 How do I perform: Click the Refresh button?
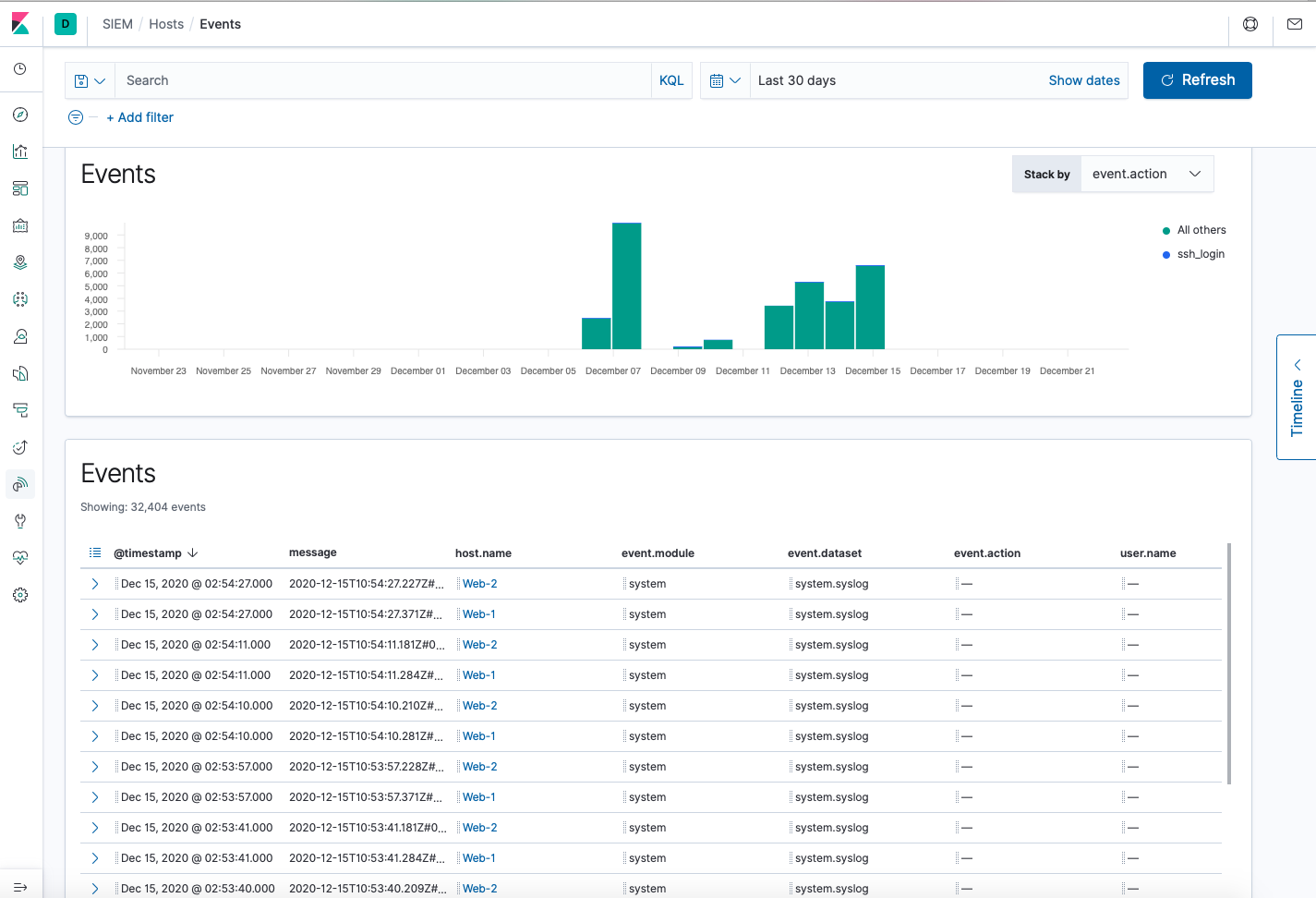coord(1197,80)
